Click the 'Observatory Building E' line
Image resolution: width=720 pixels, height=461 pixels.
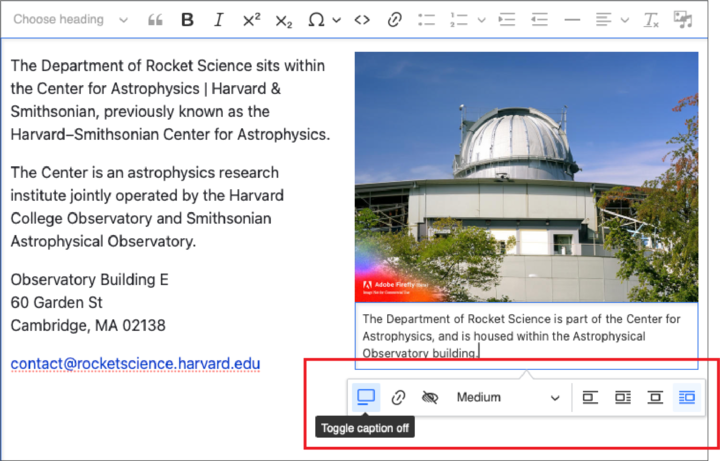90,279
